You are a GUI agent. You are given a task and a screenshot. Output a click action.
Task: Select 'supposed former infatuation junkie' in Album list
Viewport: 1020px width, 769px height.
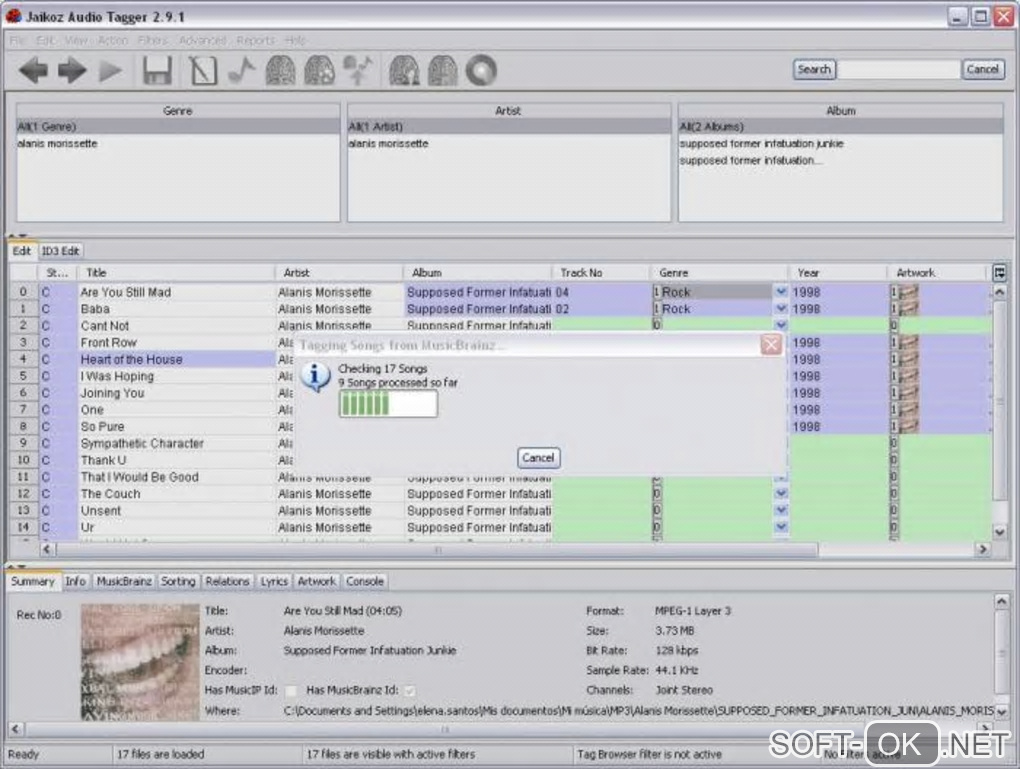pyautogui.click(x=840, y=143)
